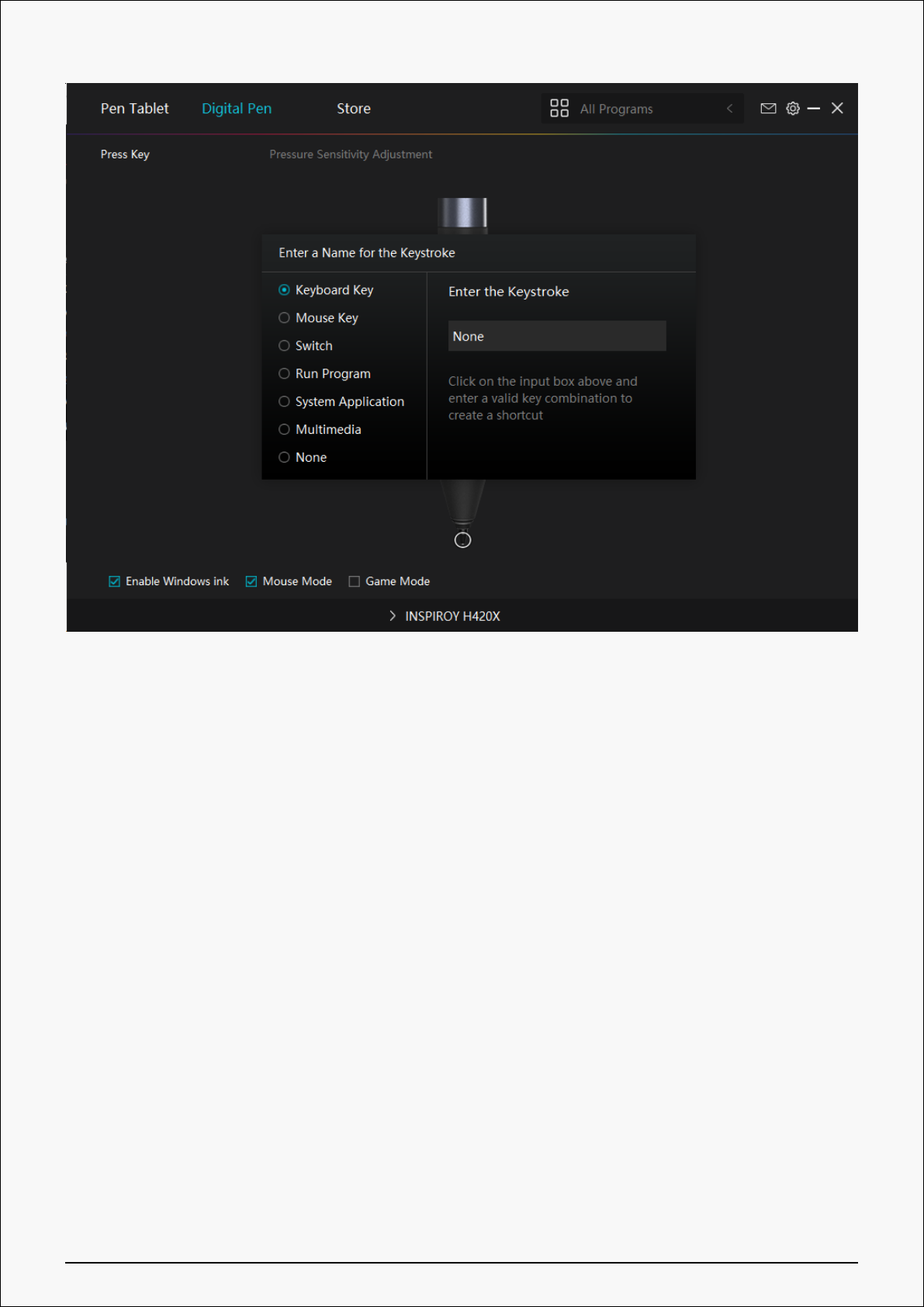Open the settings gear icon
The image size is (924, 1307).
(792, 109)
